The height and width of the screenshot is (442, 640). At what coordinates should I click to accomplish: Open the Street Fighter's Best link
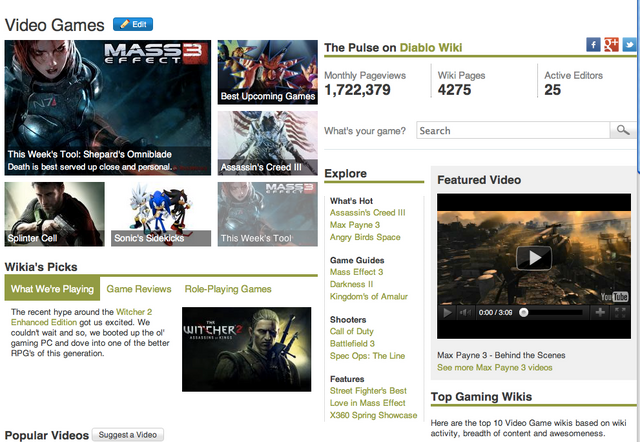pyautogui.click(x=368, y=391)
